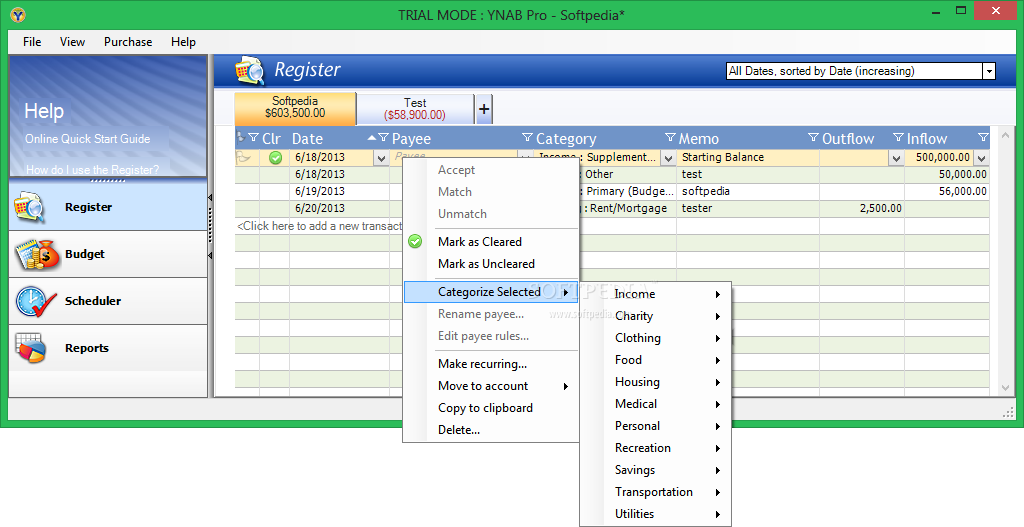Image resolution: width=1024 pixels, height=527 pixels.
Task: Expand Housing category submenu
Action: 656,382
